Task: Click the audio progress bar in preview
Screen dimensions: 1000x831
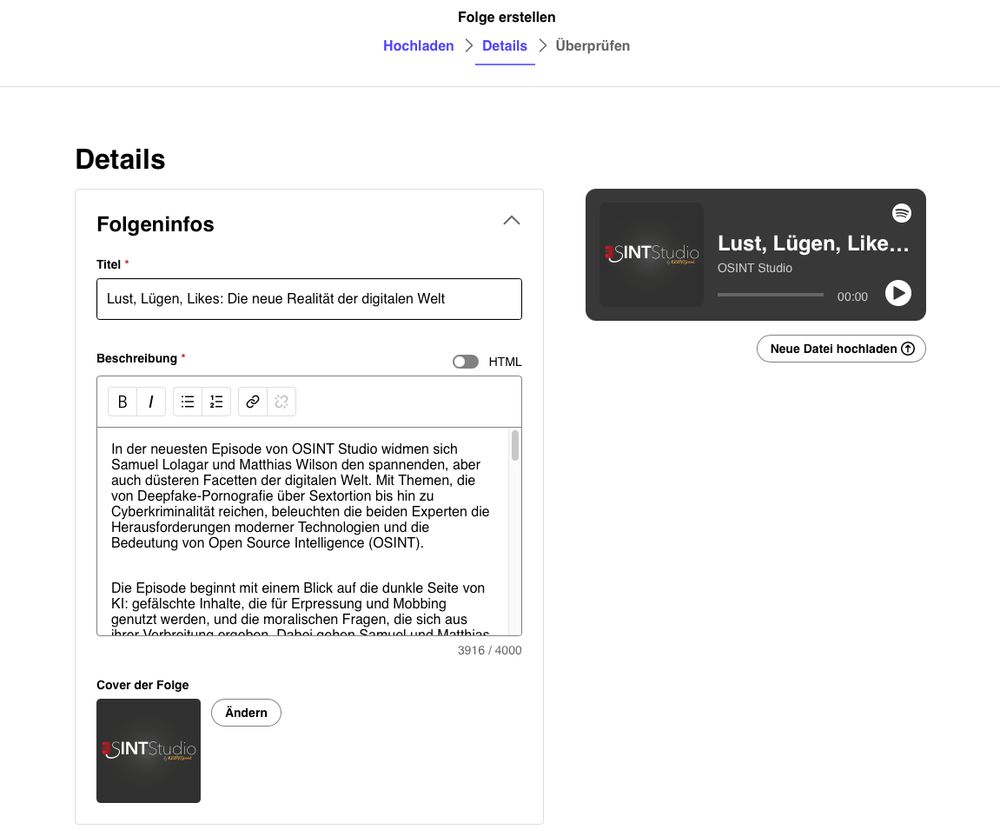Action: click(770, 295)
